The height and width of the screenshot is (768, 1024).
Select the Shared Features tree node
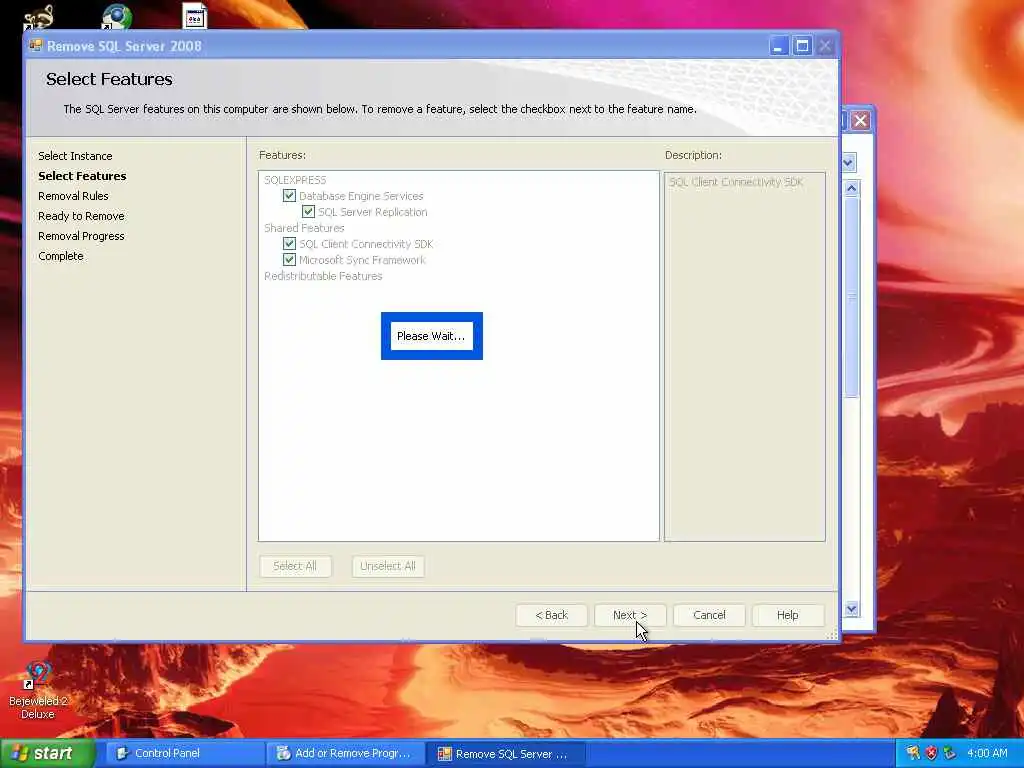pyautogui.click(x=304, y=228)
